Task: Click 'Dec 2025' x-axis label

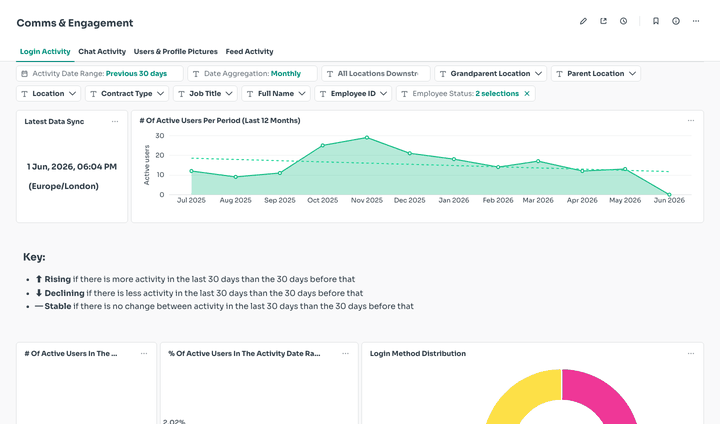Action: [410, 200]
